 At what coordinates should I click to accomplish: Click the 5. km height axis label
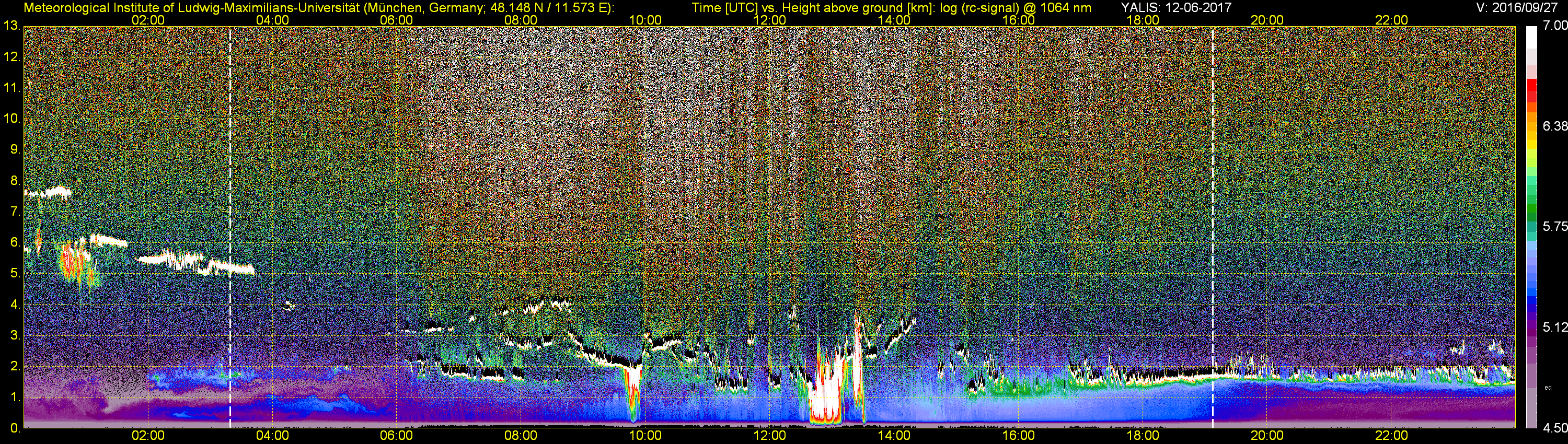15,274
